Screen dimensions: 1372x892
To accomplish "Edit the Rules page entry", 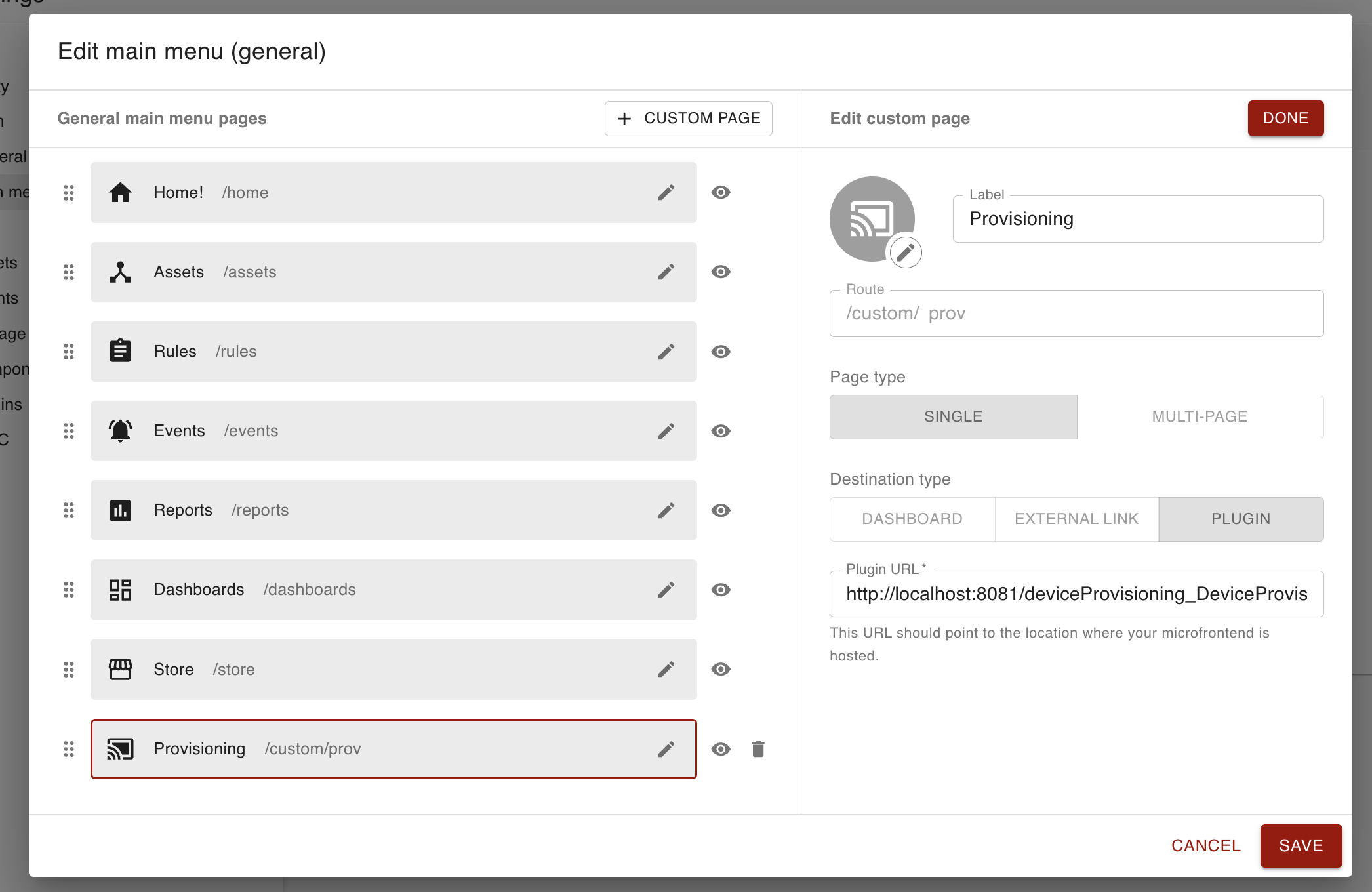I will coord(666,352).
